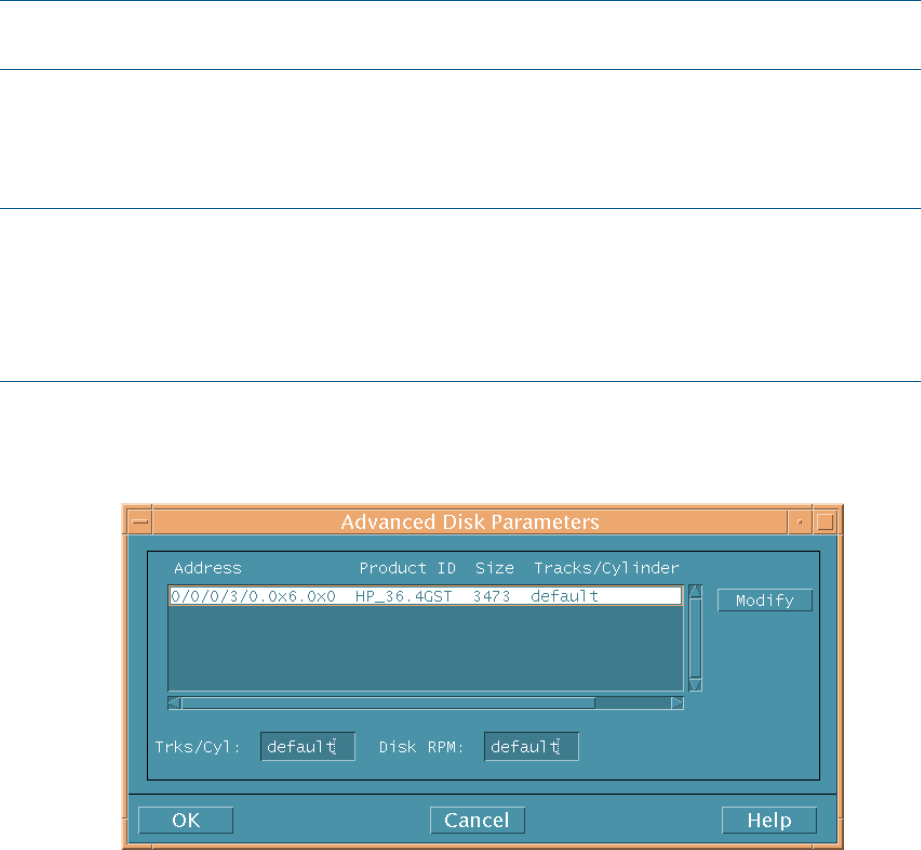
Task: Focus the Disk RPM input field
Action: coord(531,747)
